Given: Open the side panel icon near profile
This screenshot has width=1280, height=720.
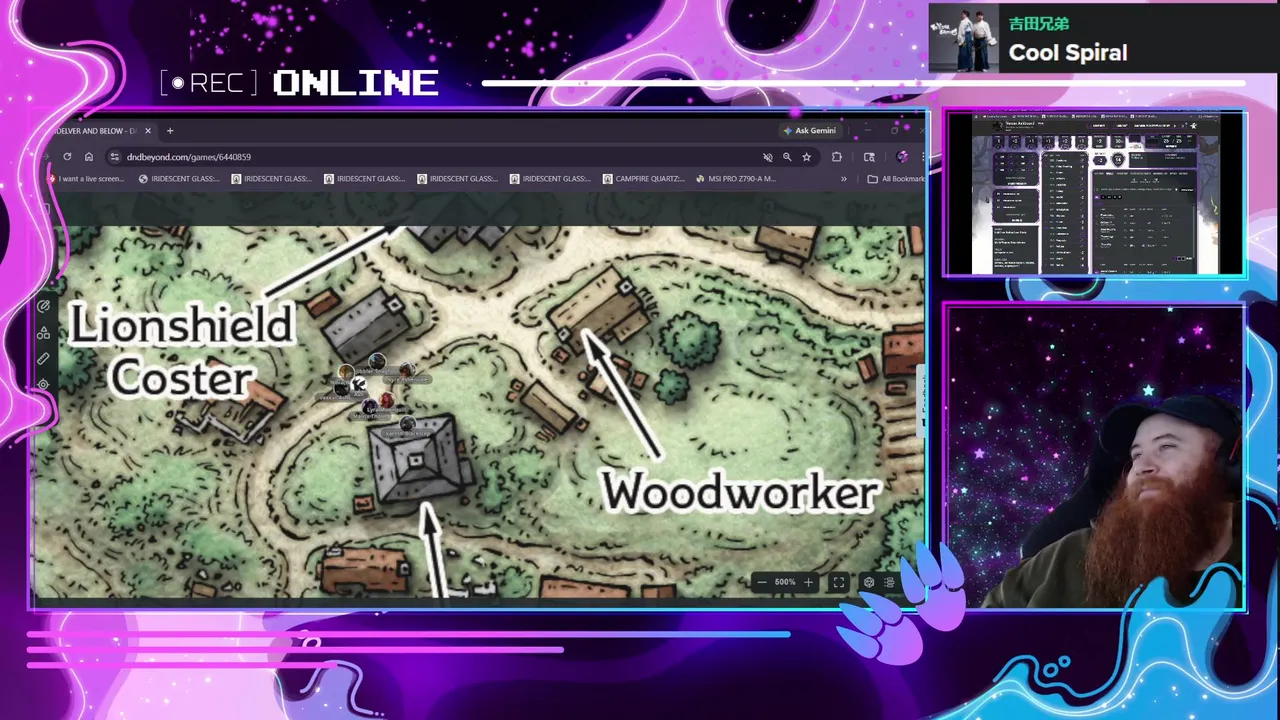Looking at the screenshot, I should (x=869, y=157).
